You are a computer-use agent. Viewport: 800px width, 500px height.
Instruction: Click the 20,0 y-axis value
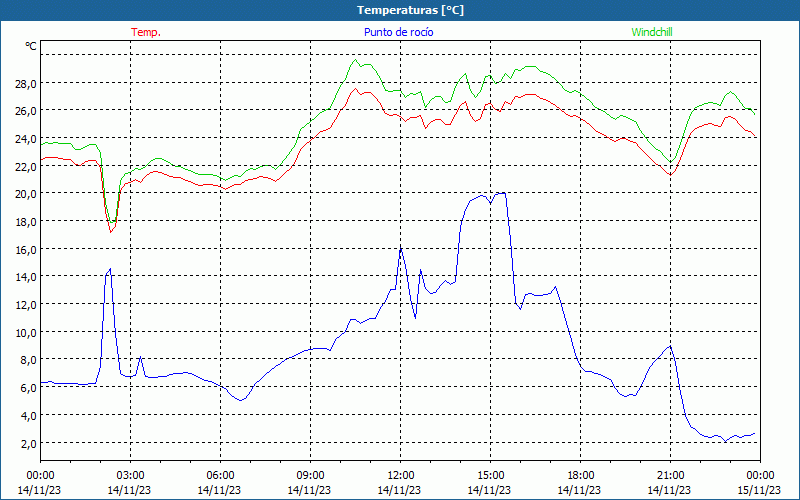[x=26, y=194]
